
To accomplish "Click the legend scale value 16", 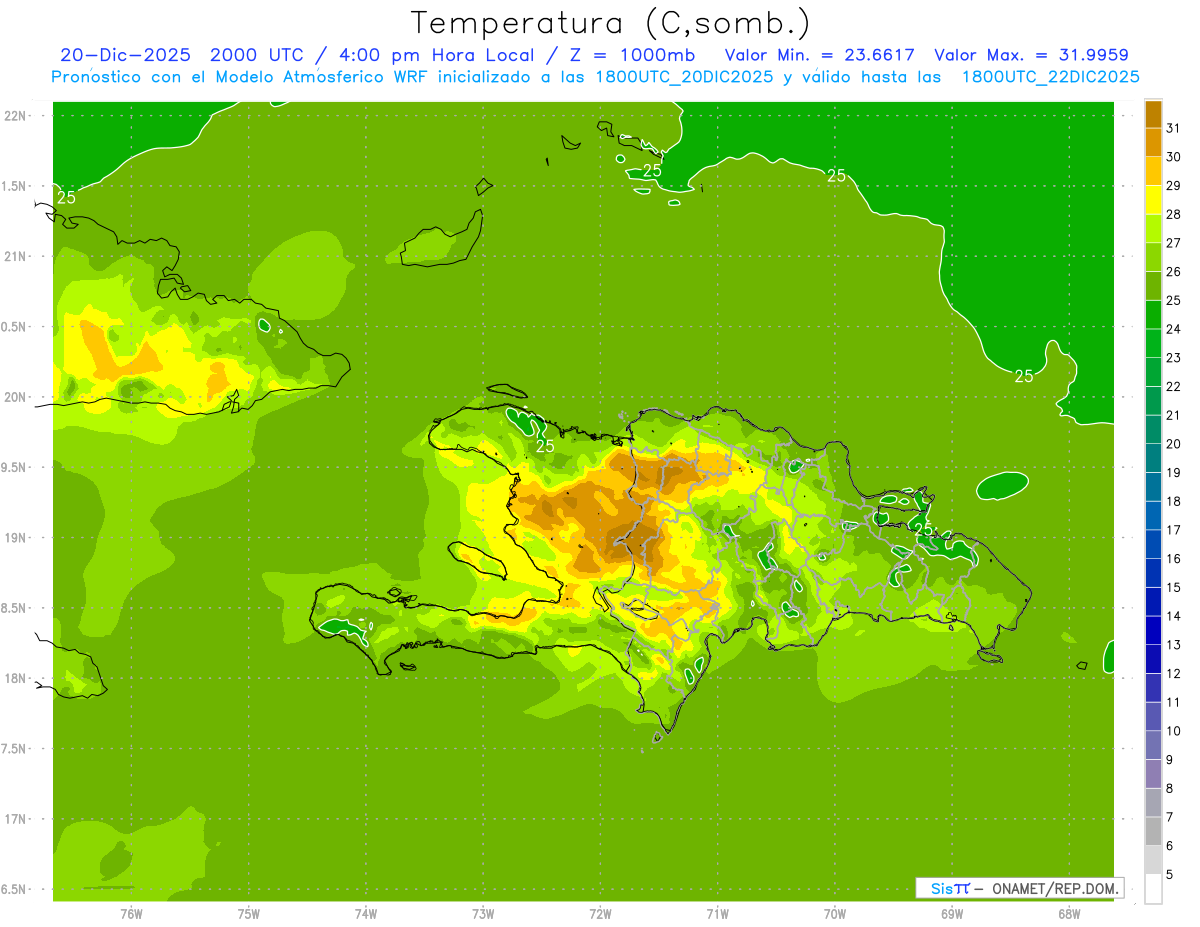I will (x=1174, y=559).
